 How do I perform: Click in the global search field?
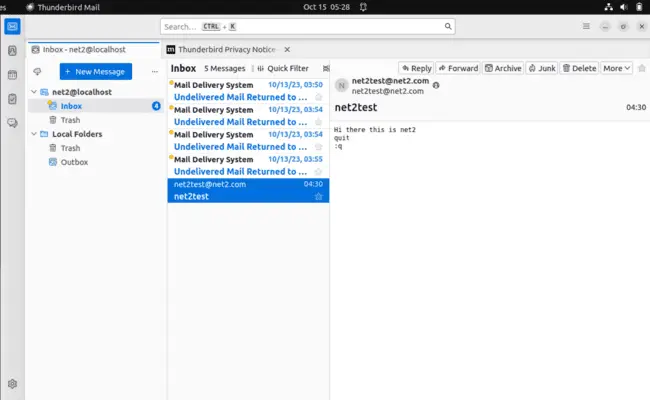[308, 27]
